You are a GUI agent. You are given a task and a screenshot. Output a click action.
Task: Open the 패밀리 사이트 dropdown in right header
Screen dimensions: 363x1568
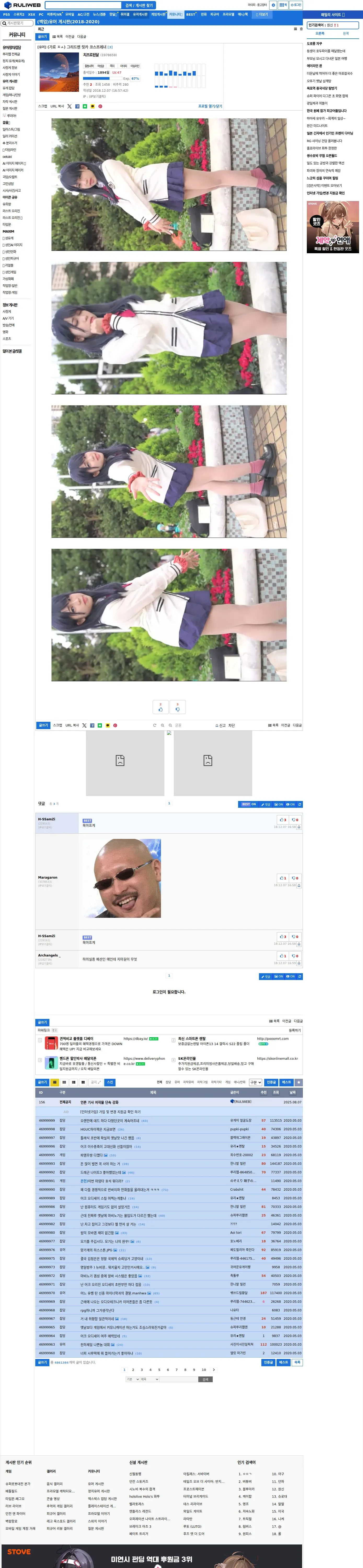[332, 15]
